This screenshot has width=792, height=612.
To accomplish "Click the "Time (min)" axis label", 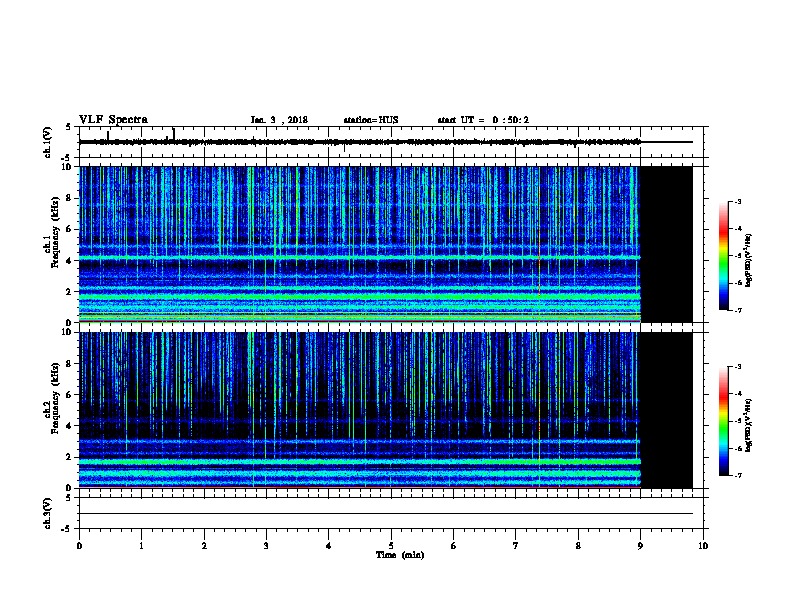I will [400, 555].
